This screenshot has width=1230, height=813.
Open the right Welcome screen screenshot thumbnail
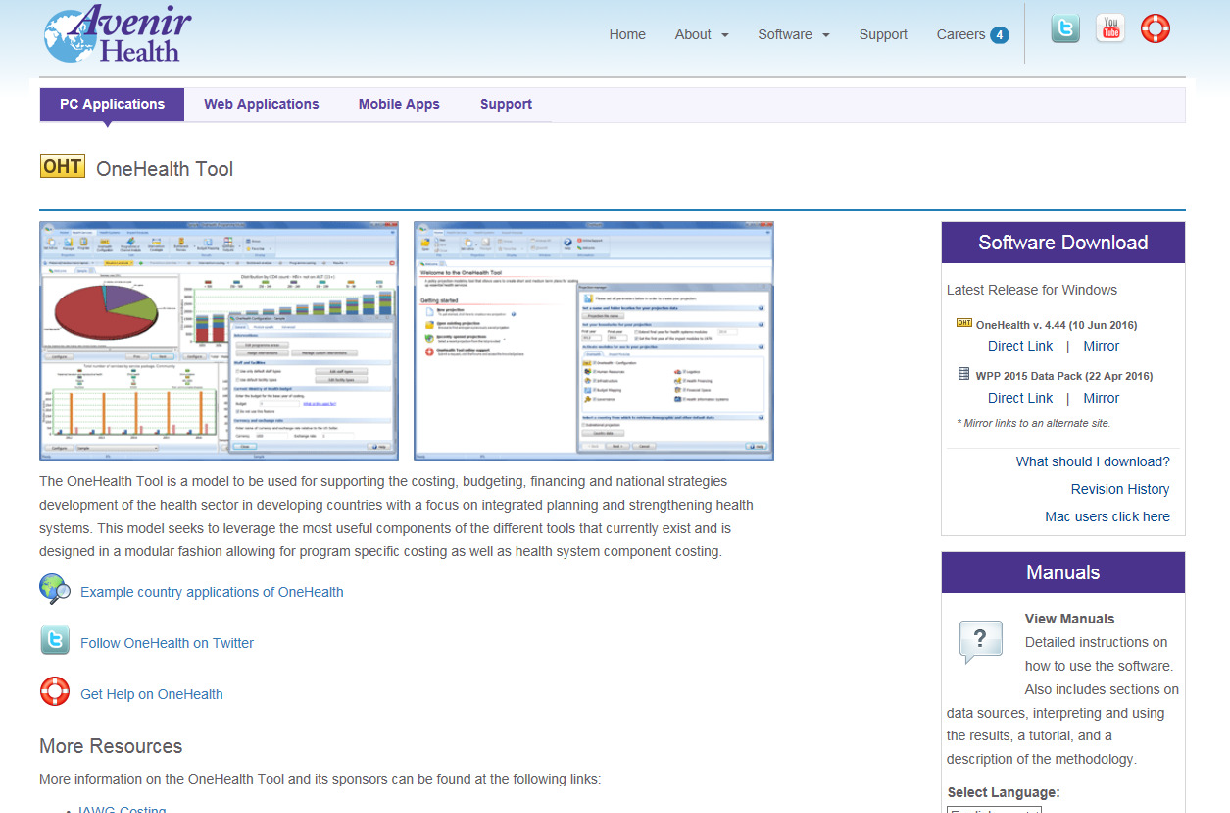594,341
